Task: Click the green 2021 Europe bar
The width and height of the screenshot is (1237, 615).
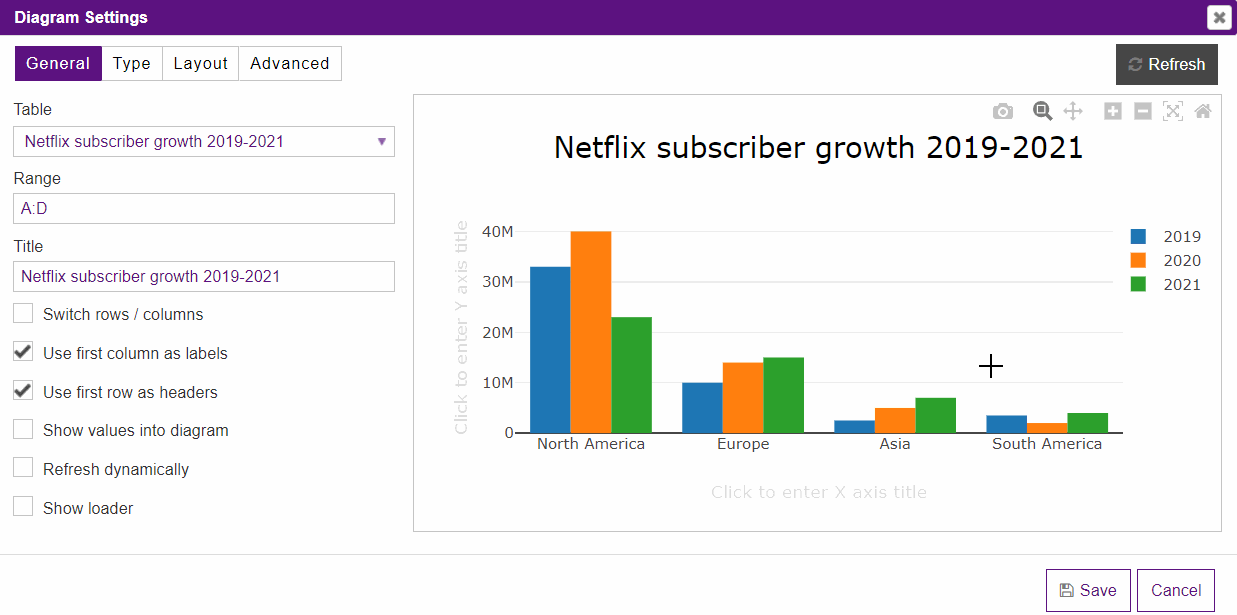Action: 784,395
